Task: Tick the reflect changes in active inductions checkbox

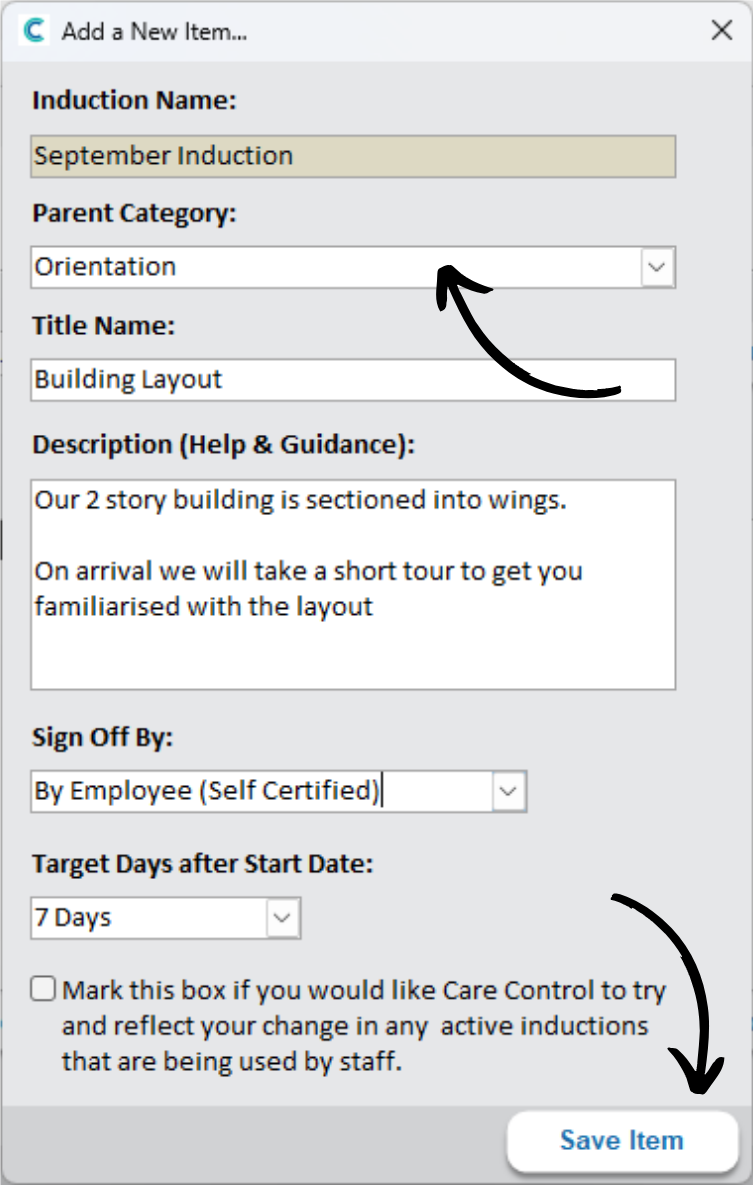Action: click(x=43, y=989)
